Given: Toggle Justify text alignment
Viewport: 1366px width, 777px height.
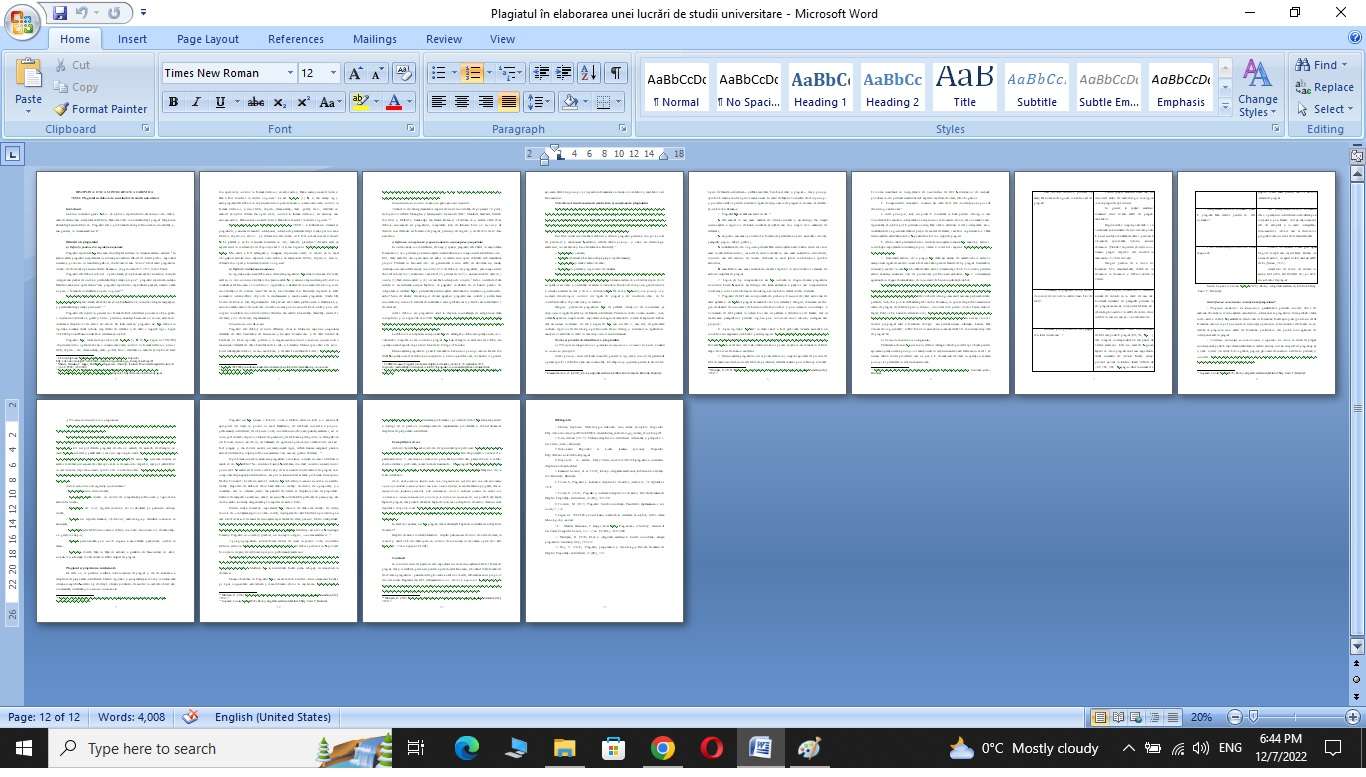Looking at the screenshot, I should (x=509, y=102).
